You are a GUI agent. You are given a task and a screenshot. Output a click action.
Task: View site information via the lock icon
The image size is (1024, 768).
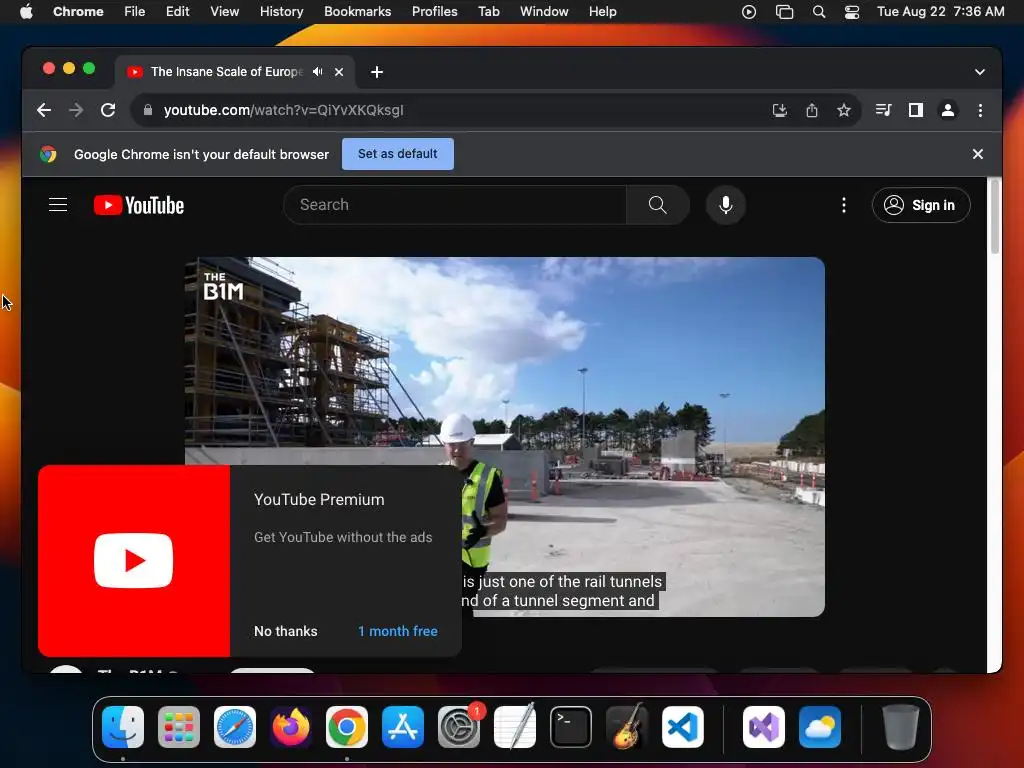tap(148, 110)
